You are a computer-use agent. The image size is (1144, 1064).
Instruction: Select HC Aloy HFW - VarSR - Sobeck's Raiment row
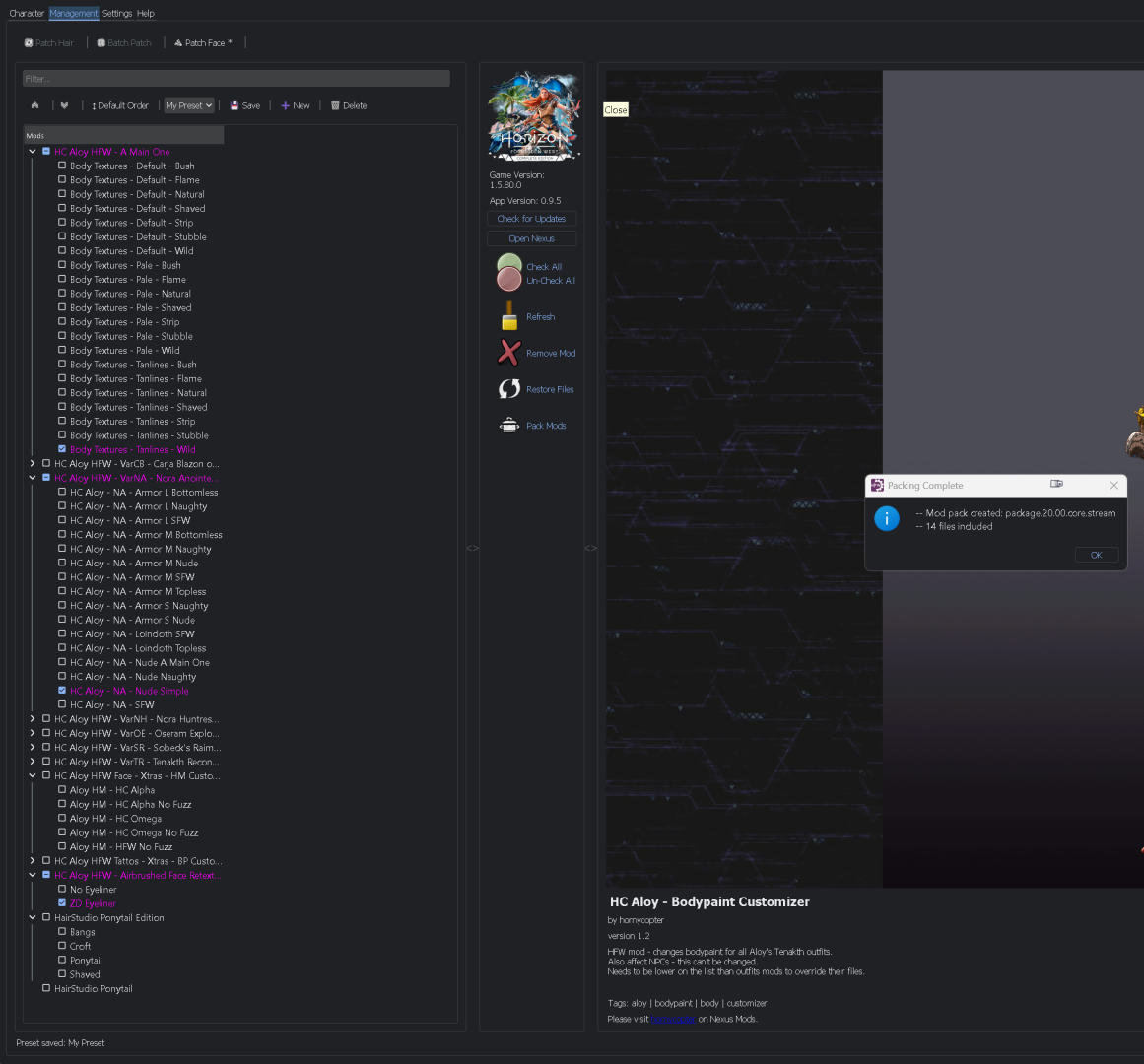[x=137, y=748]
